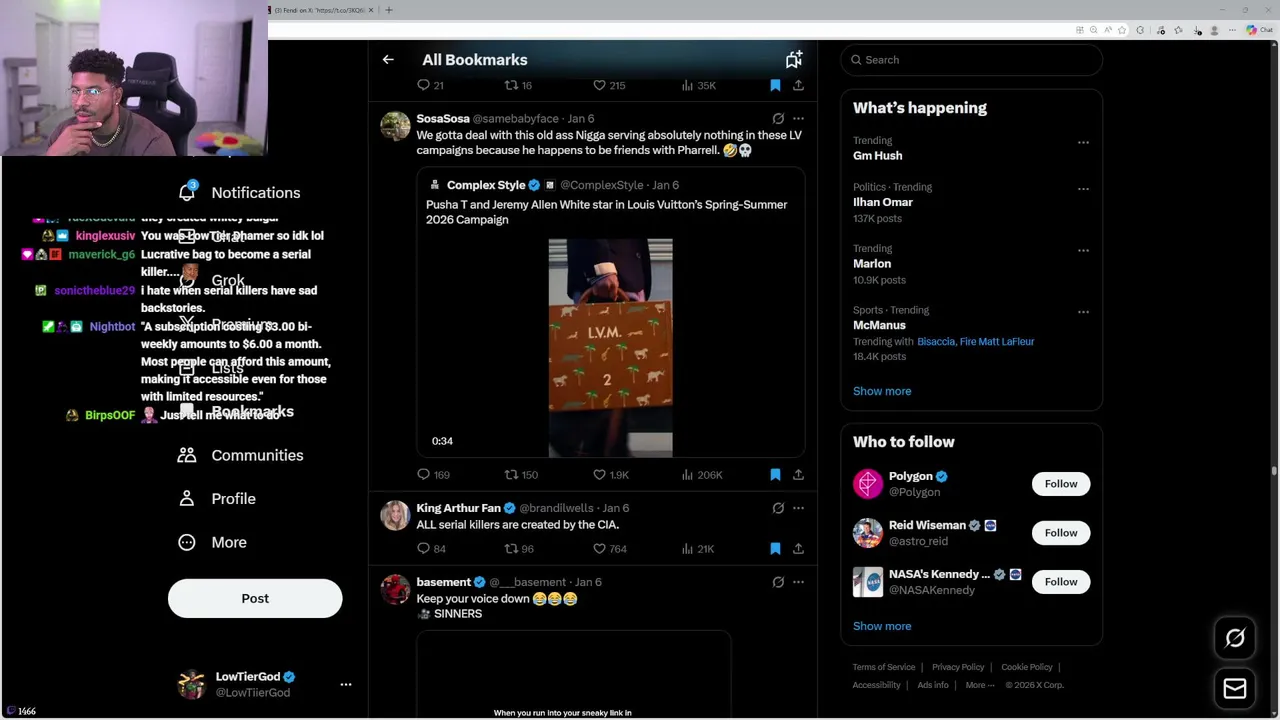The width and height of the screenshot is (1280, 720).
Task: Open Terms of Service footer link
Action: (883, 667)
